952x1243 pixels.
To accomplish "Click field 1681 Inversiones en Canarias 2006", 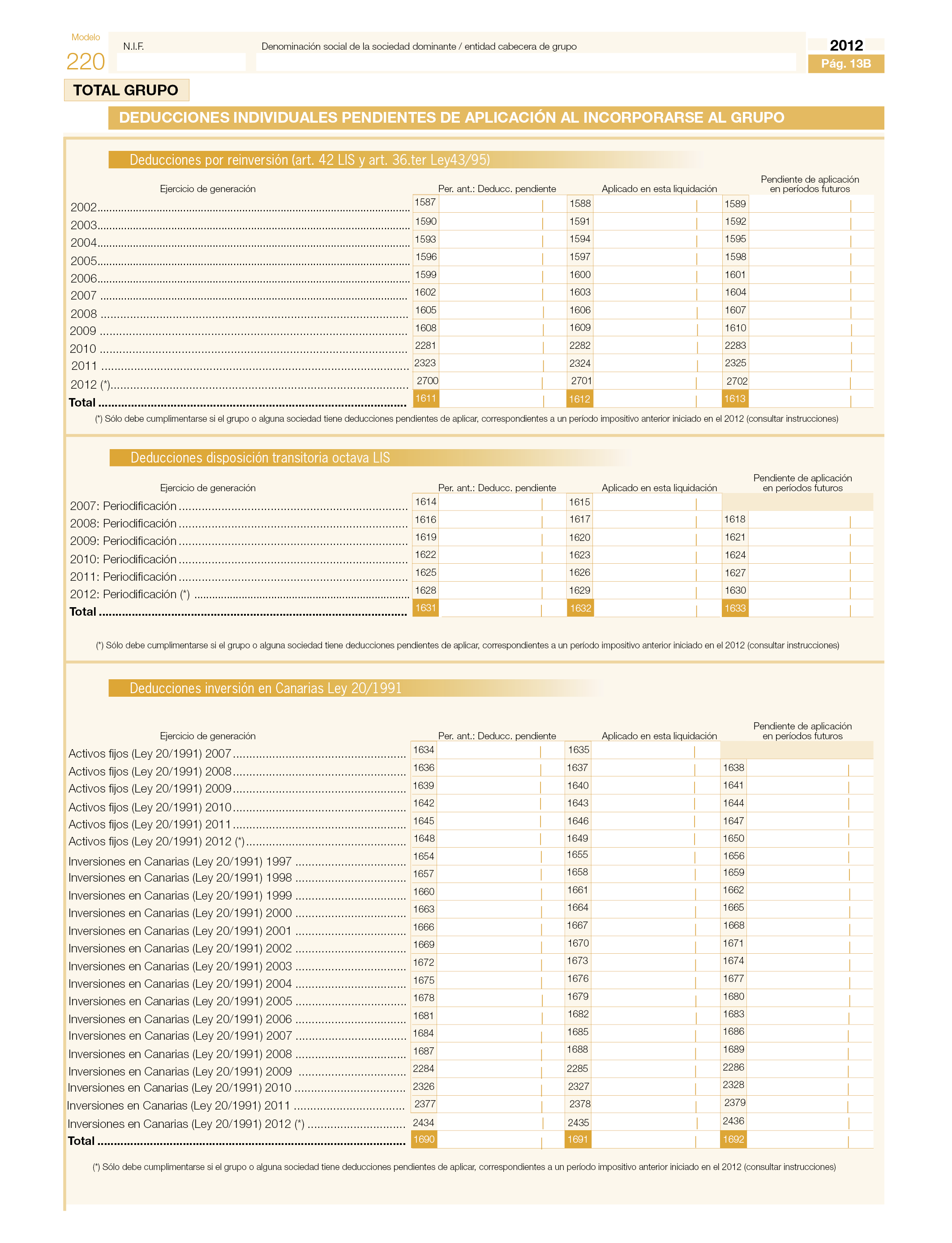I will [x=502, y=1016].
